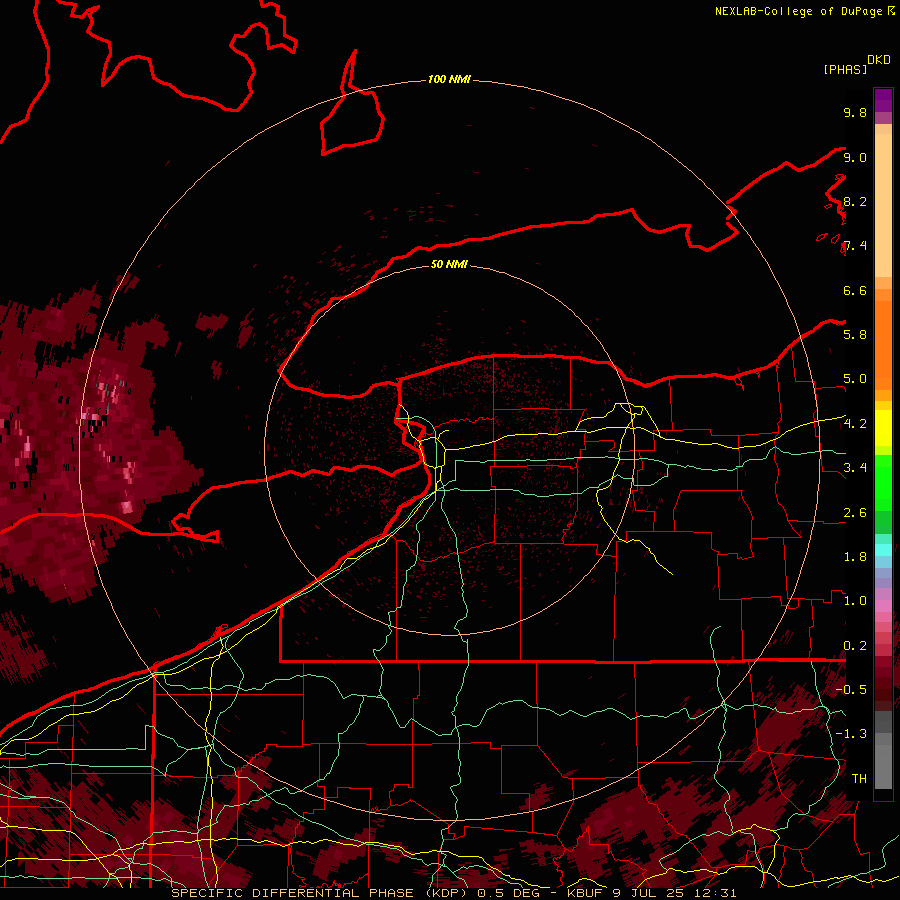
Task: Click the 50 NMI range ring label
Action: [x=449, y=264]
